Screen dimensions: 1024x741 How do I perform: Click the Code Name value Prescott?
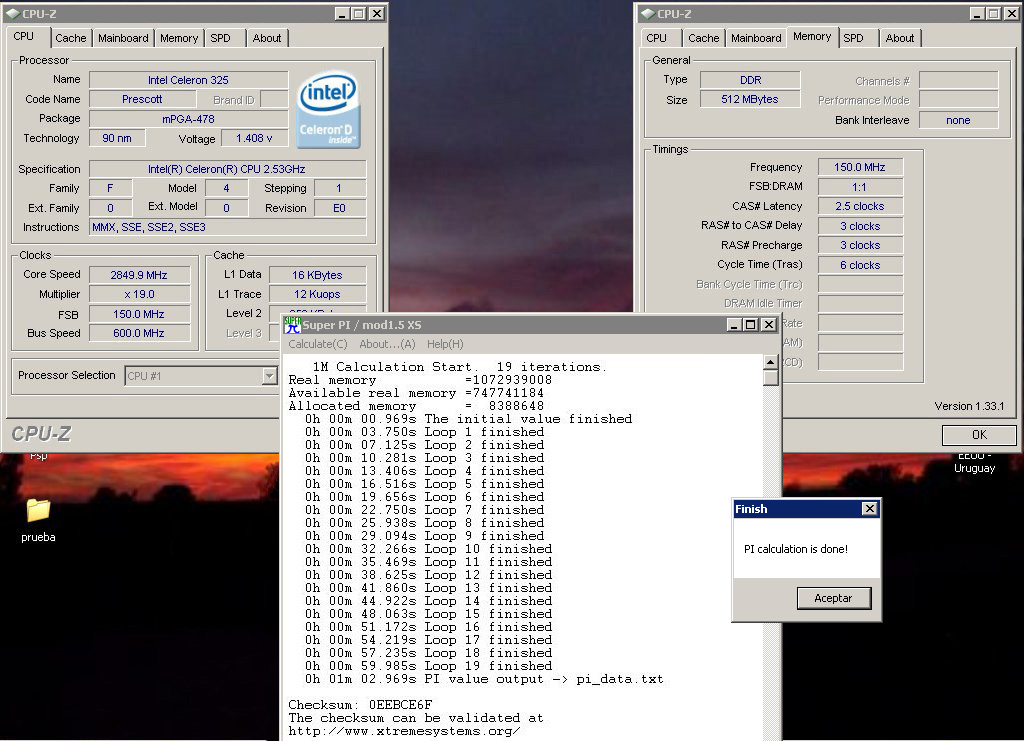[142, 99]
